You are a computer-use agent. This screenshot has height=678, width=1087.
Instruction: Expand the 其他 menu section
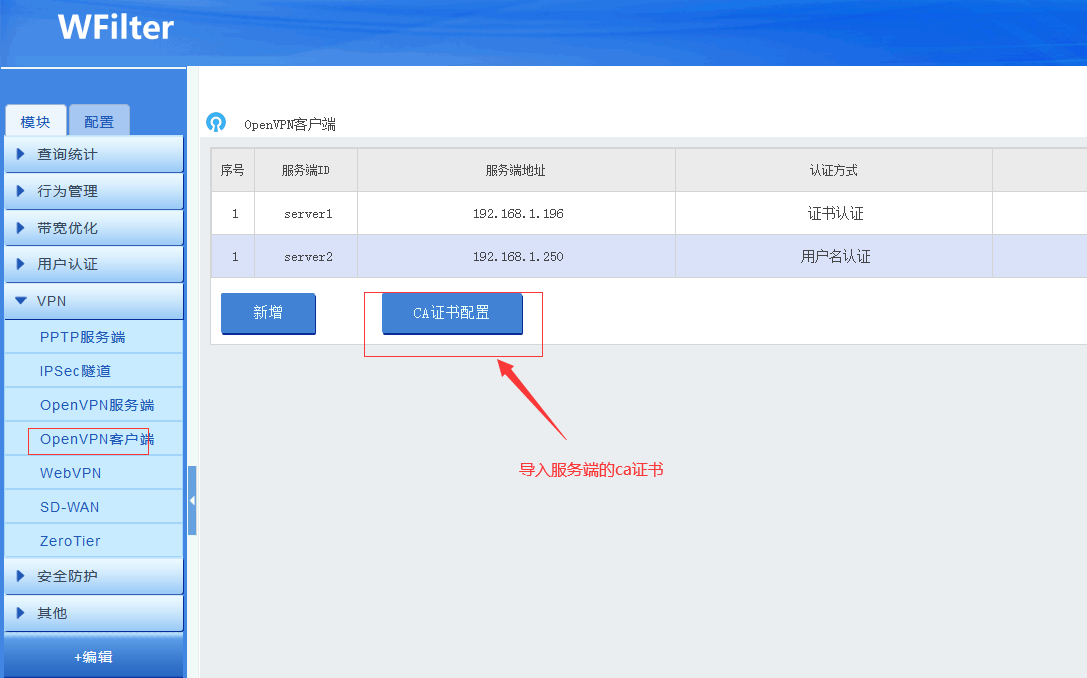93,613
